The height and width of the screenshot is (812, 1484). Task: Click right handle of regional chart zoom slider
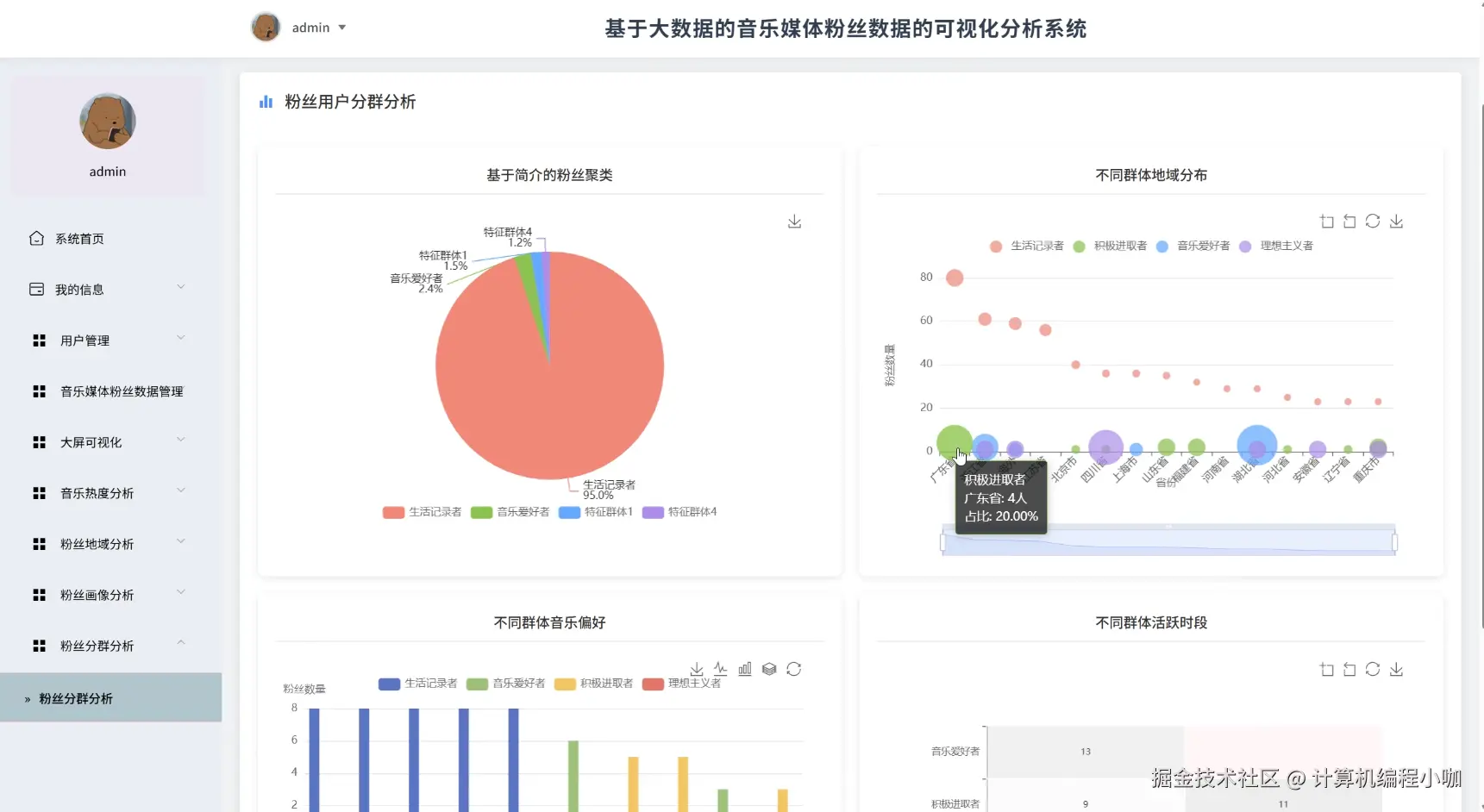pos(1394,542)
